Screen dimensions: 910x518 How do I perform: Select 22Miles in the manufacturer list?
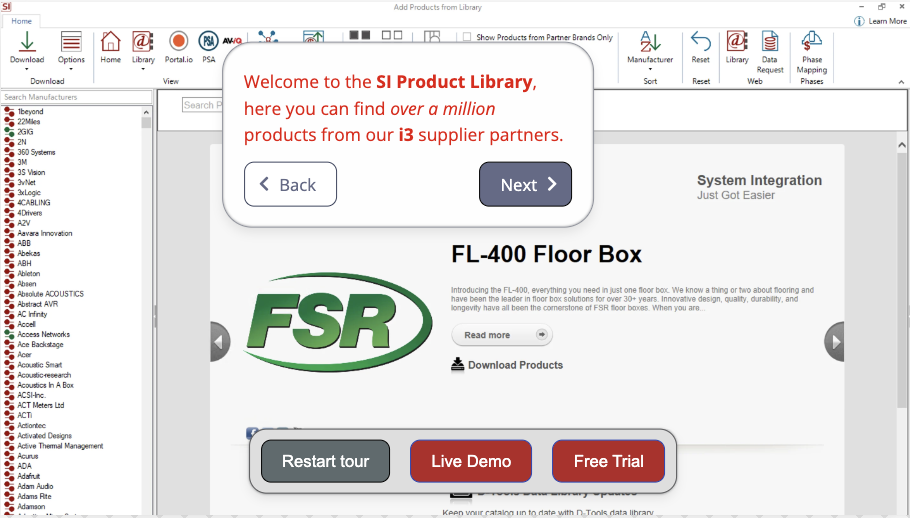28,122
